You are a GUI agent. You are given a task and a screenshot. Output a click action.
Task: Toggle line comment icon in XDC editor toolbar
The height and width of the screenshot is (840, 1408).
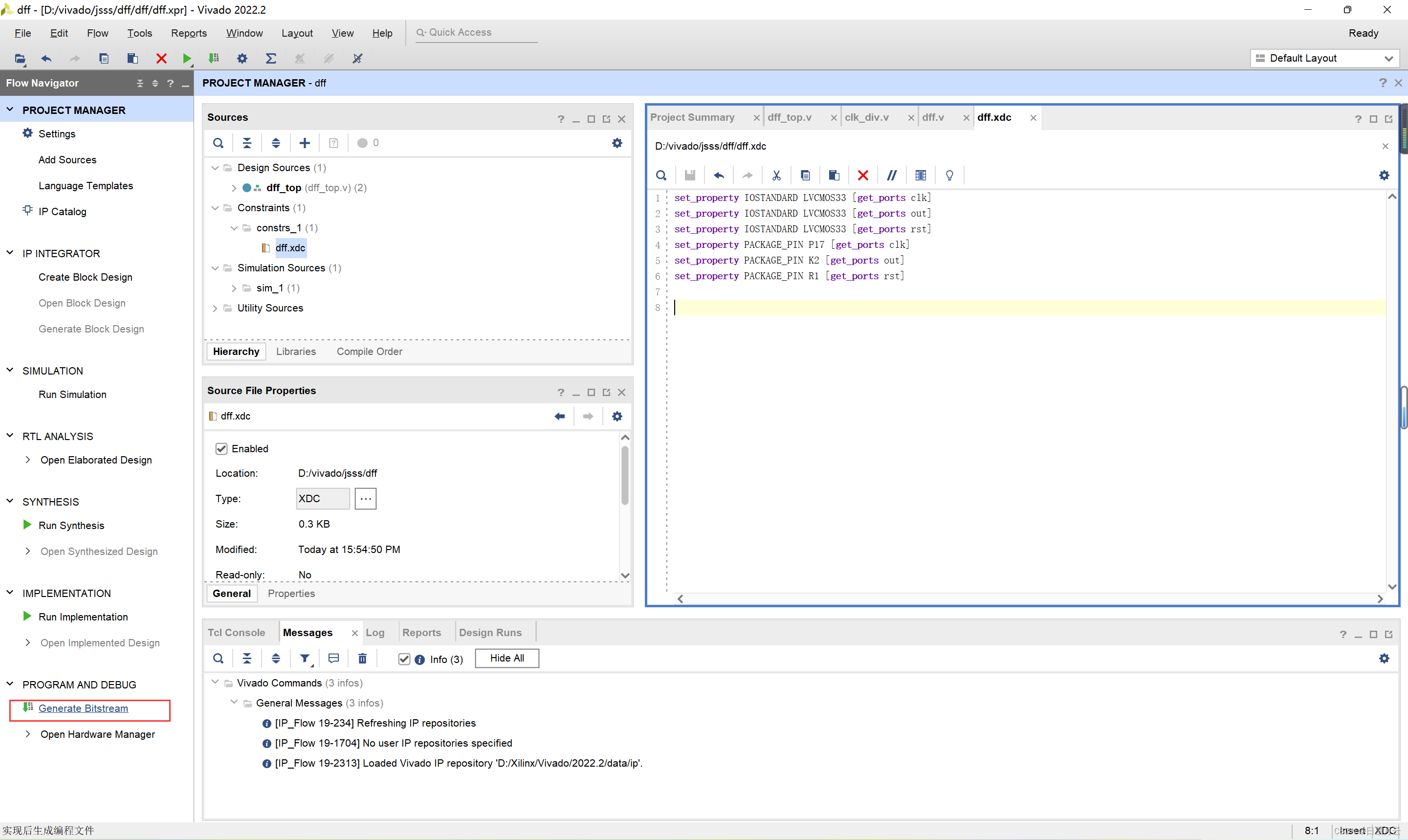pos(891,176)
